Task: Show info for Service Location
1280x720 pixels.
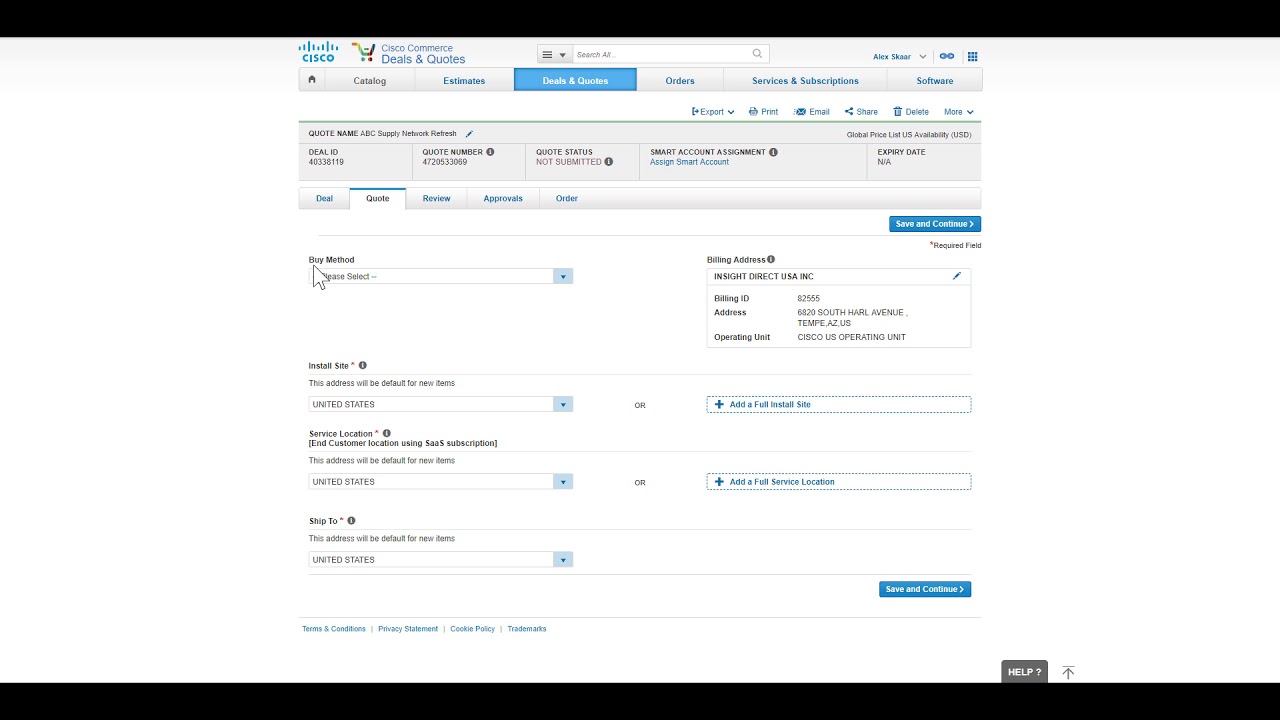Action: click(386, 434)
